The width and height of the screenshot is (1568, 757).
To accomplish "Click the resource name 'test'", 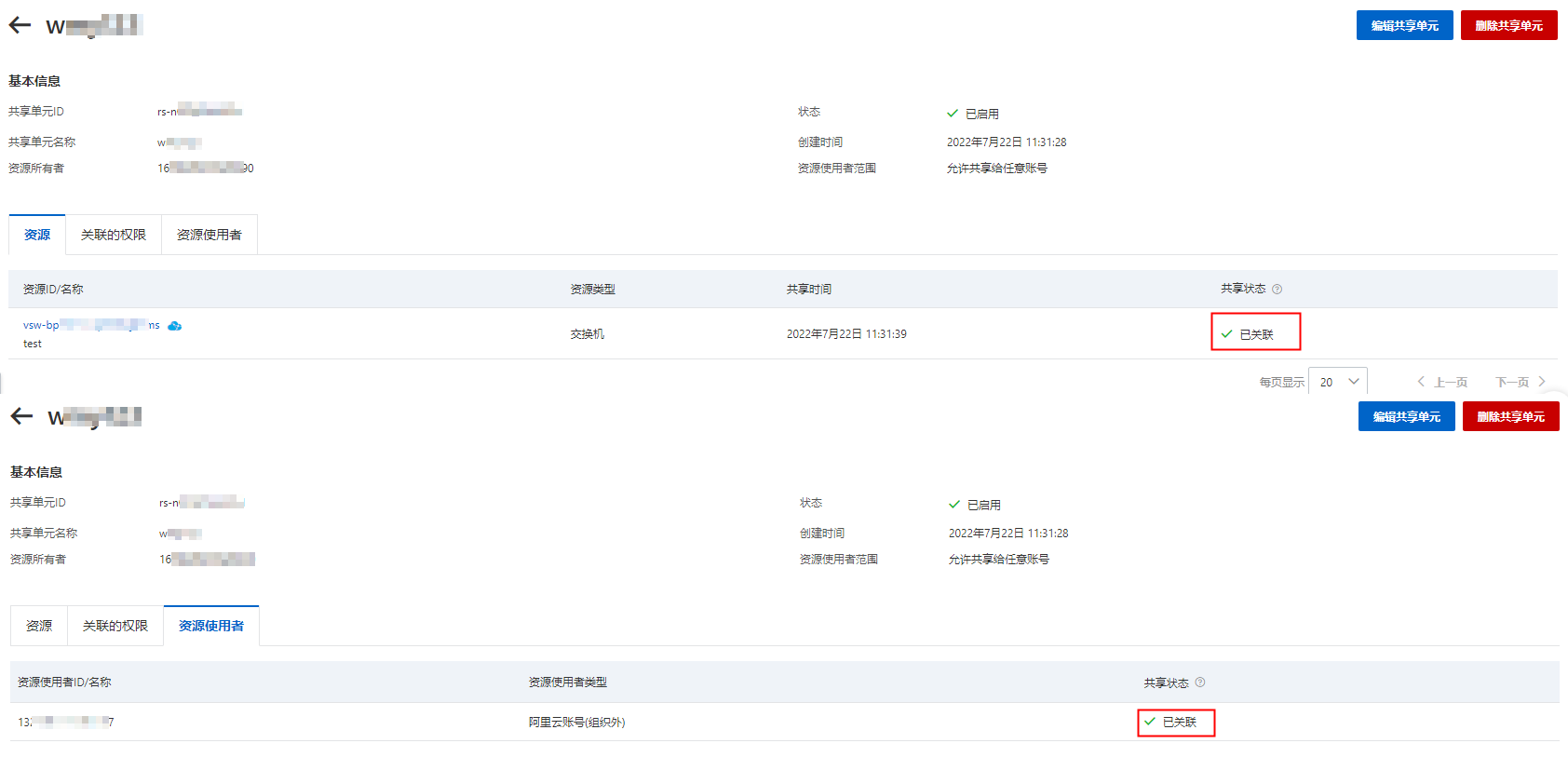I will (x=33, y=344).
